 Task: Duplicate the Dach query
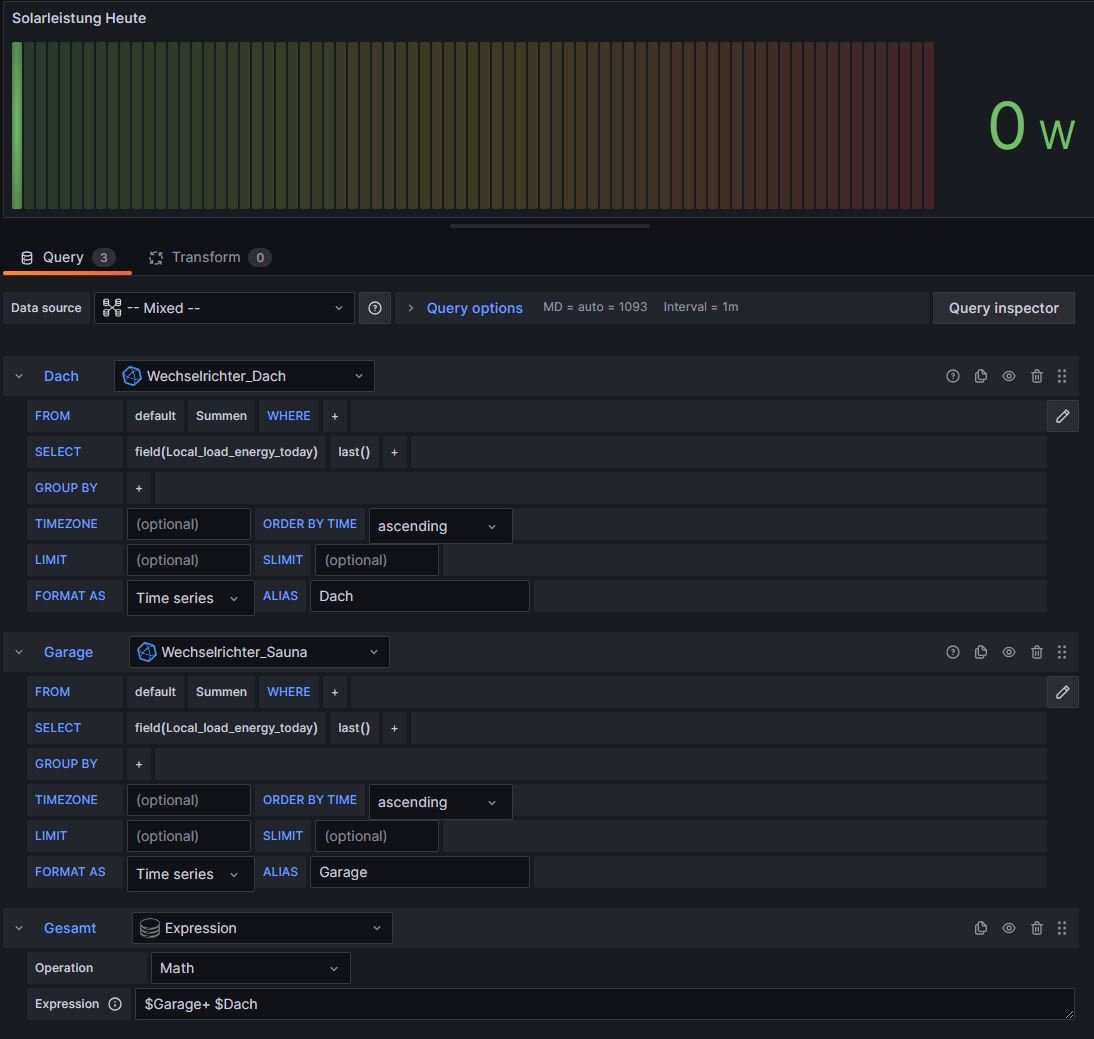980,376
